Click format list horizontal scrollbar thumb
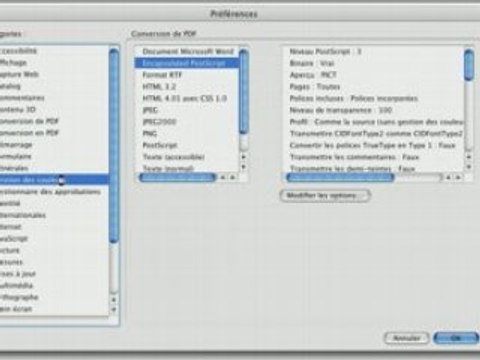The height and width of the screenshot is (360, 480). click(x=178, y=177)
